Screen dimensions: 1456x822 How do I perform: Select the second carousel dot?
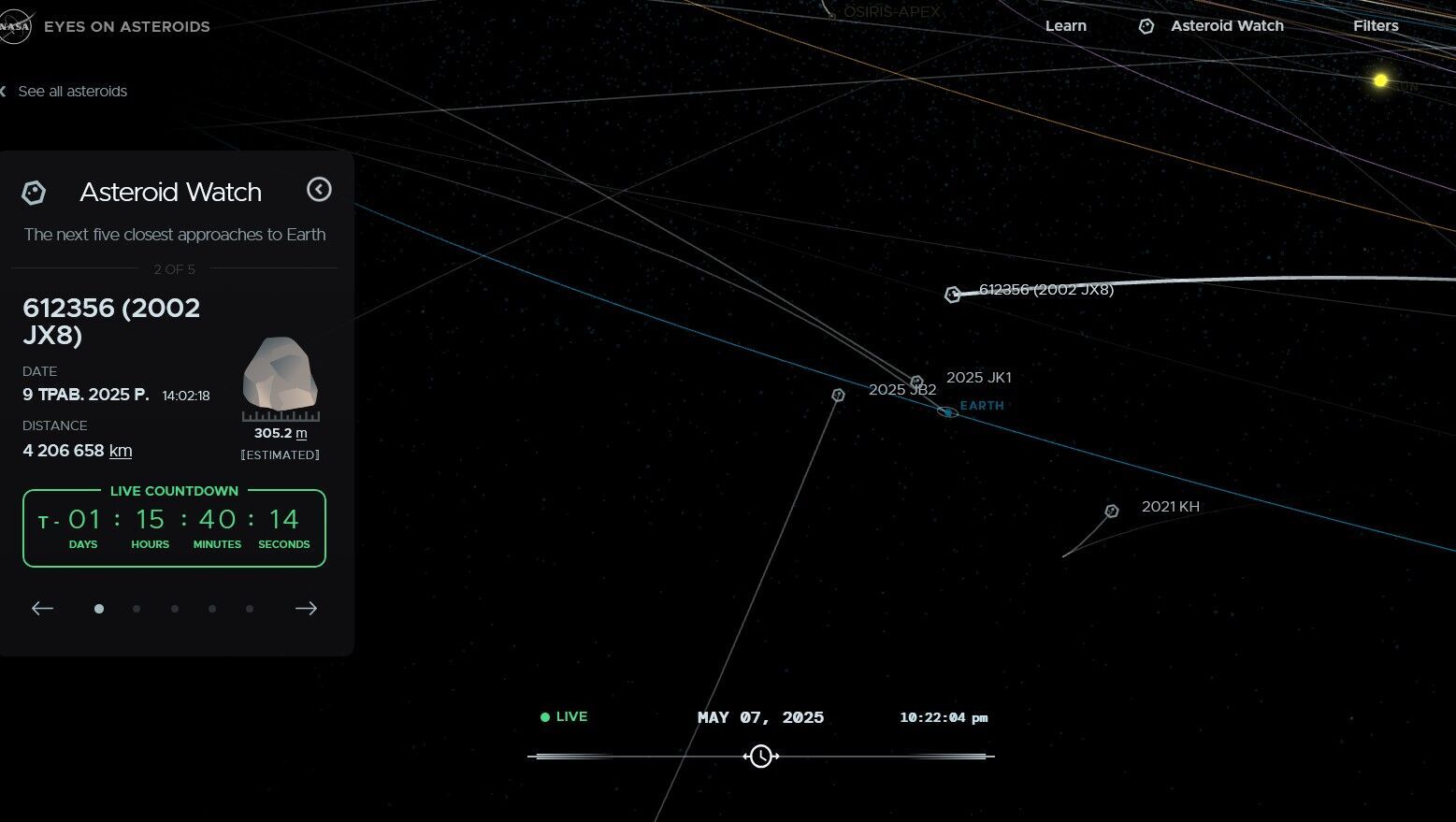[x=137, y=609]
